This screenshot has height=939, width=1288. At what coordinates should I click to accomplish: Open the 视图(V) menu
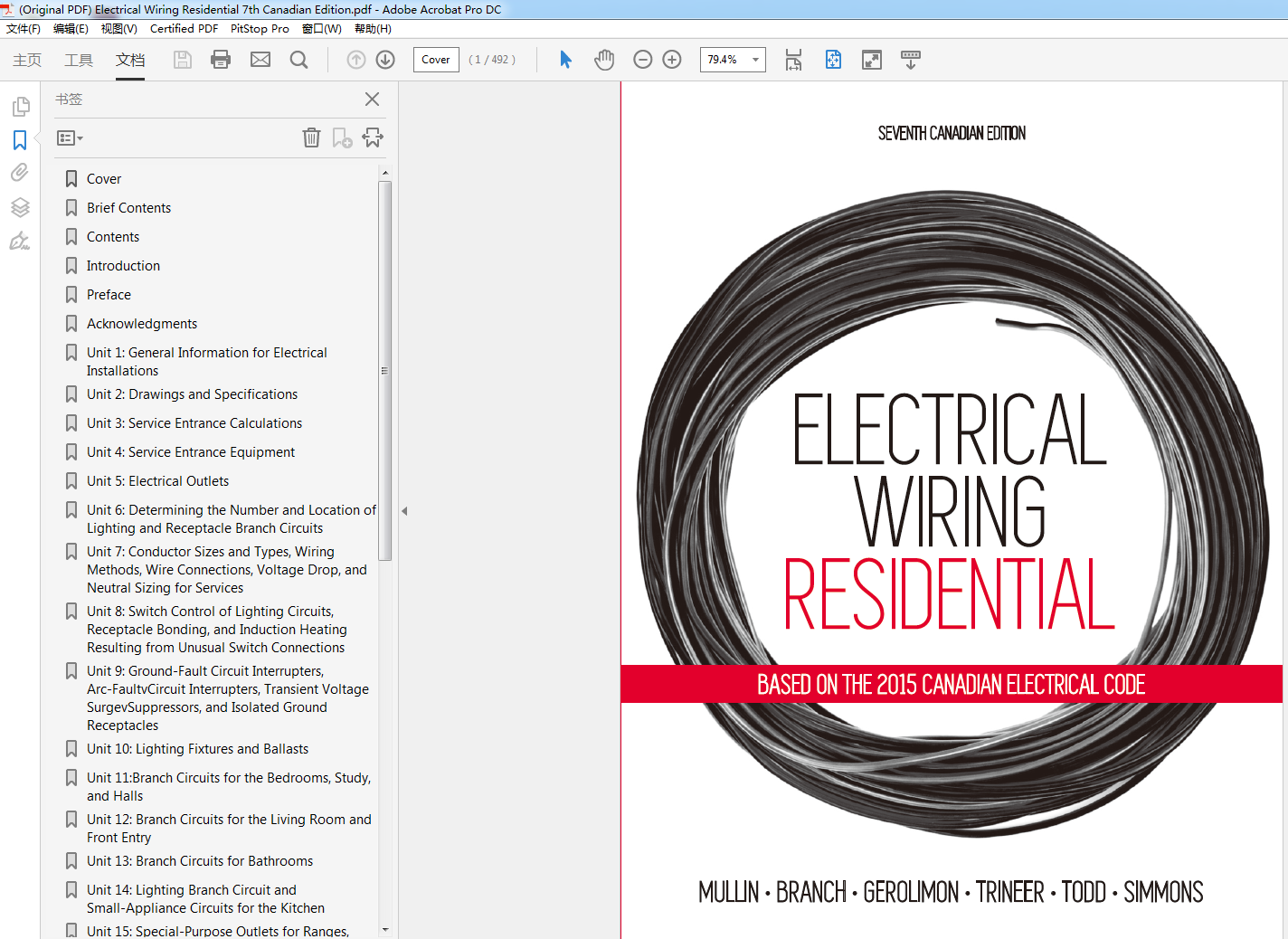click(119, 29)
